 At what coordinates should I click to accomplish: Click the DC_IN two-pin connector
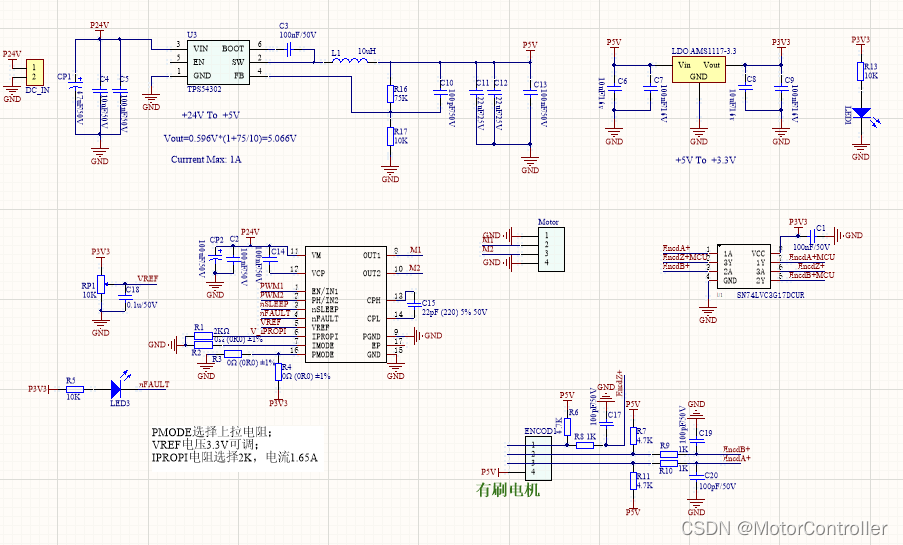(x=34, y=72)
